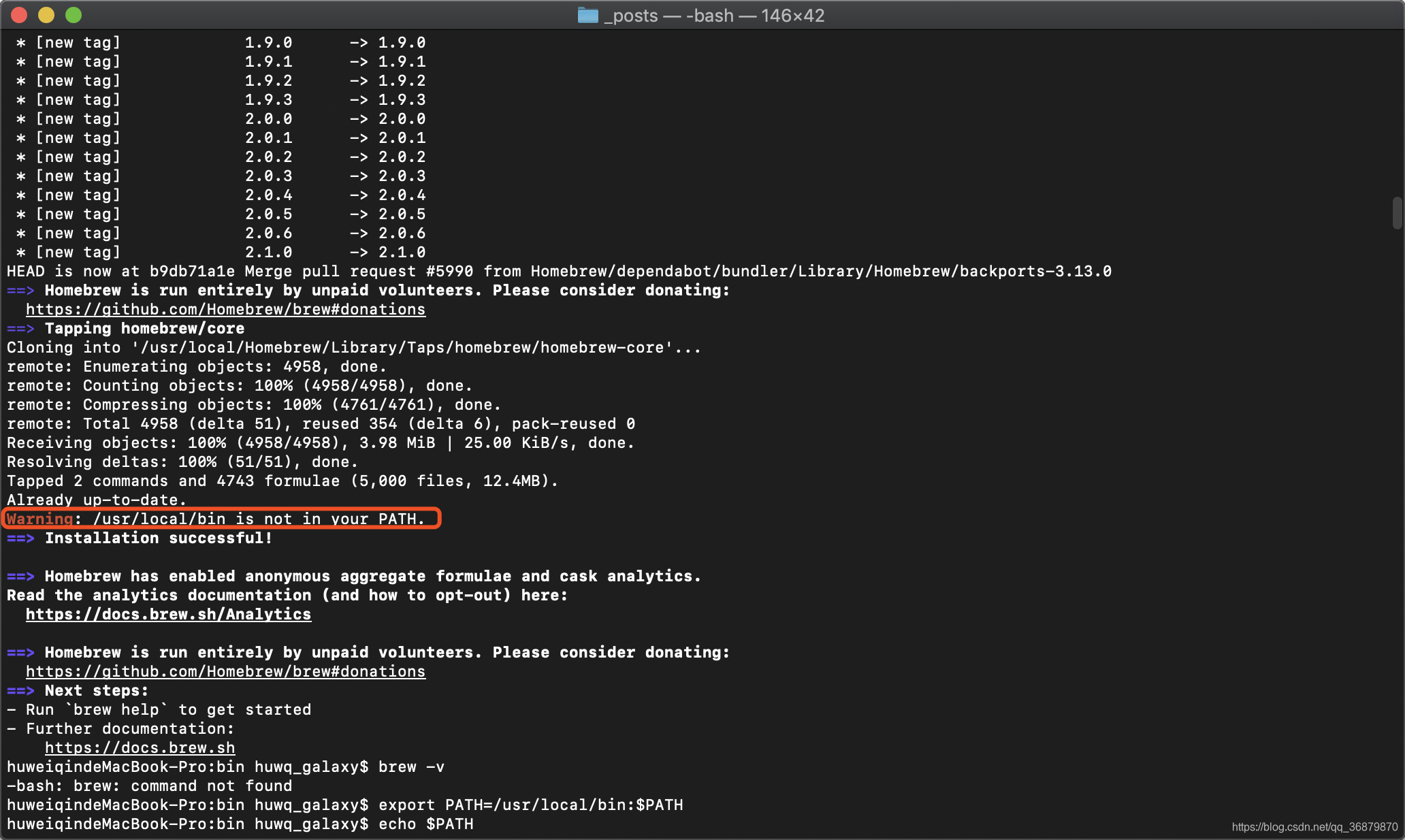Open first github.com Homebrew donations link
The height and width of the screenshot is (840, 1405).
point(225,310)
